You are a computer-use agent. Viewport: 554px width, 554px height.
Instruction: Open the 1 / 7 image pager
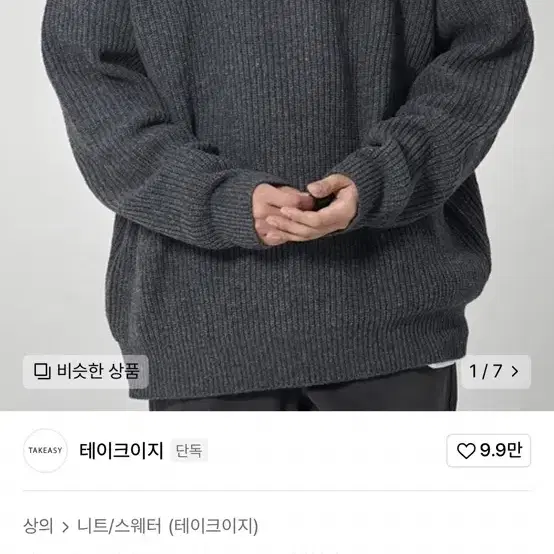[495, 372]
